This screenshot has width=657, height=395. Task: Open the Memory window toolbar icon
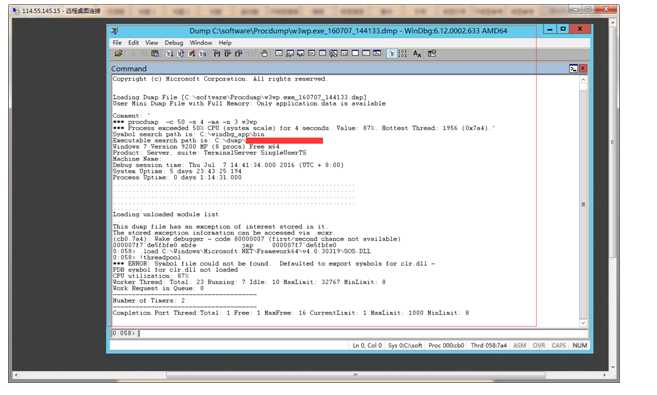(322, 53)
